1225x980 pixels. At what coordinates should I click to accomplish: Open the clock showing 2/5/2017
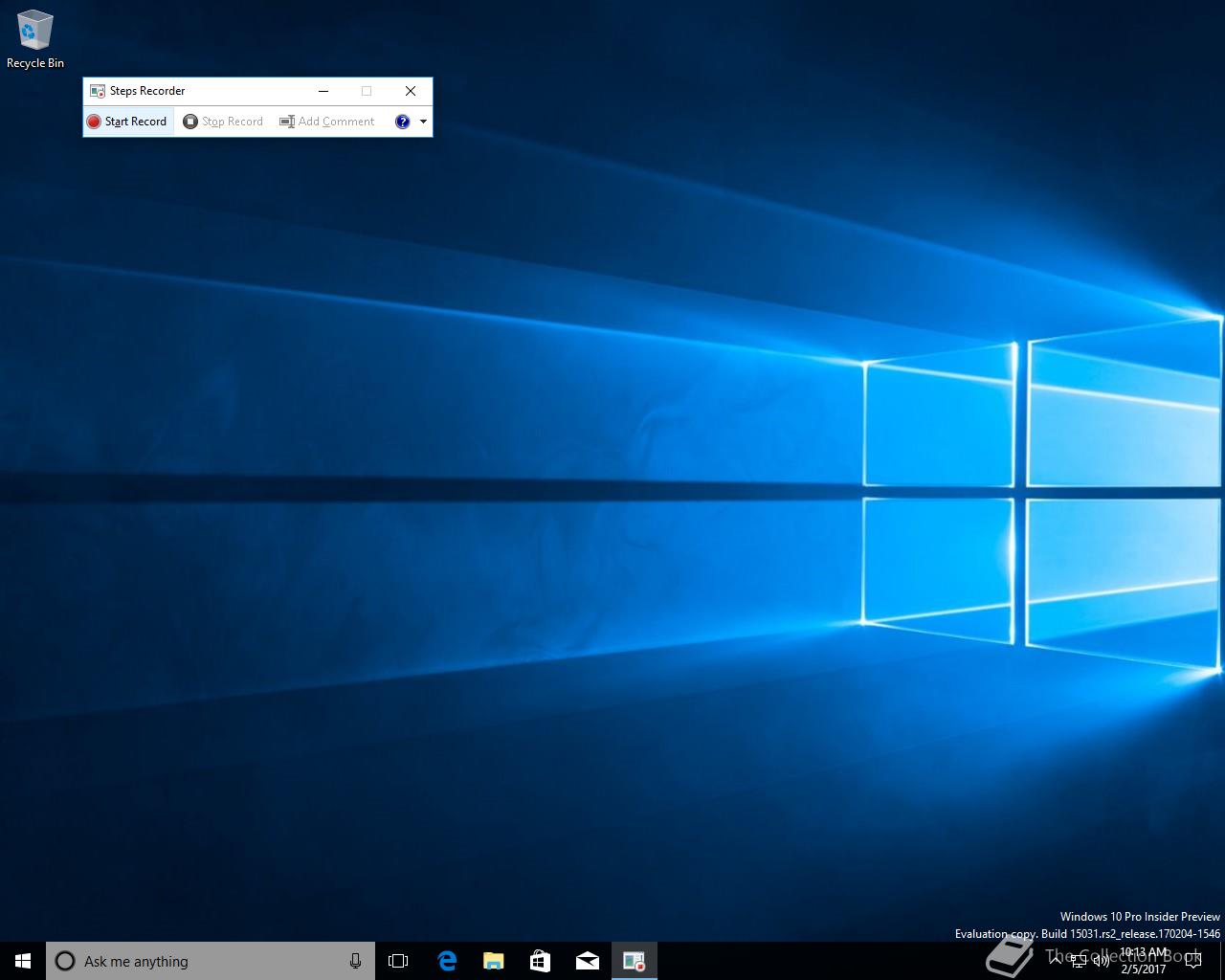[x=1144, y=961]
